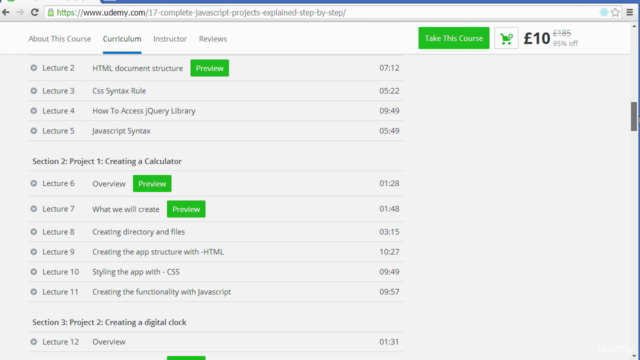Preview the HTML document structure lecture
The width and height of the screenshot is (640, 360).
209,68
